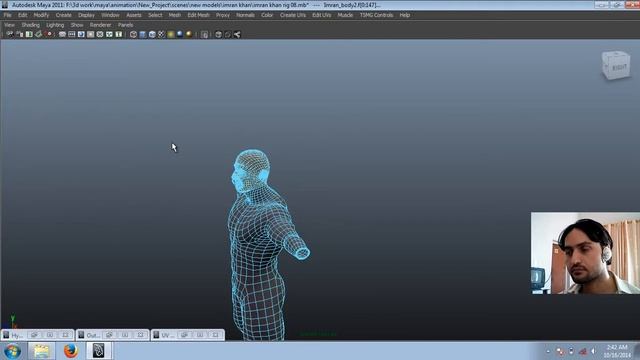Toggle the X-Ray Joints icon

click(237, 35)
